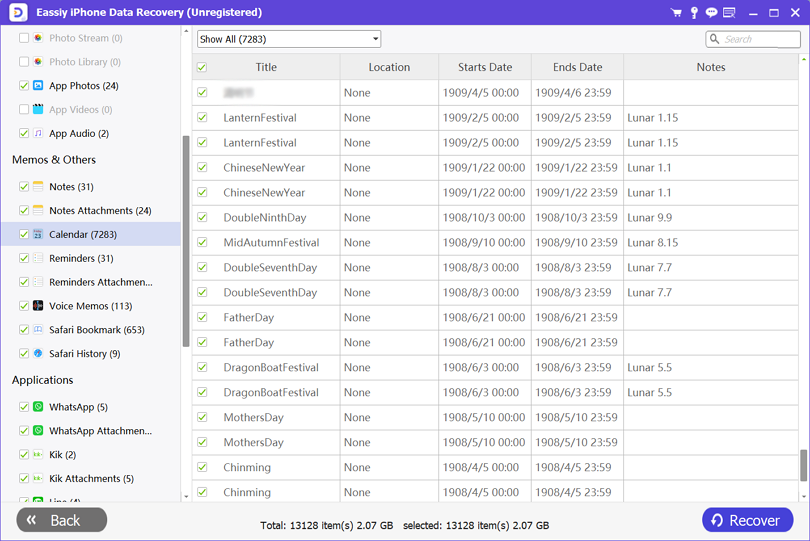
Task: Click sidebar scroll down arrow
Action: (186, 497)
